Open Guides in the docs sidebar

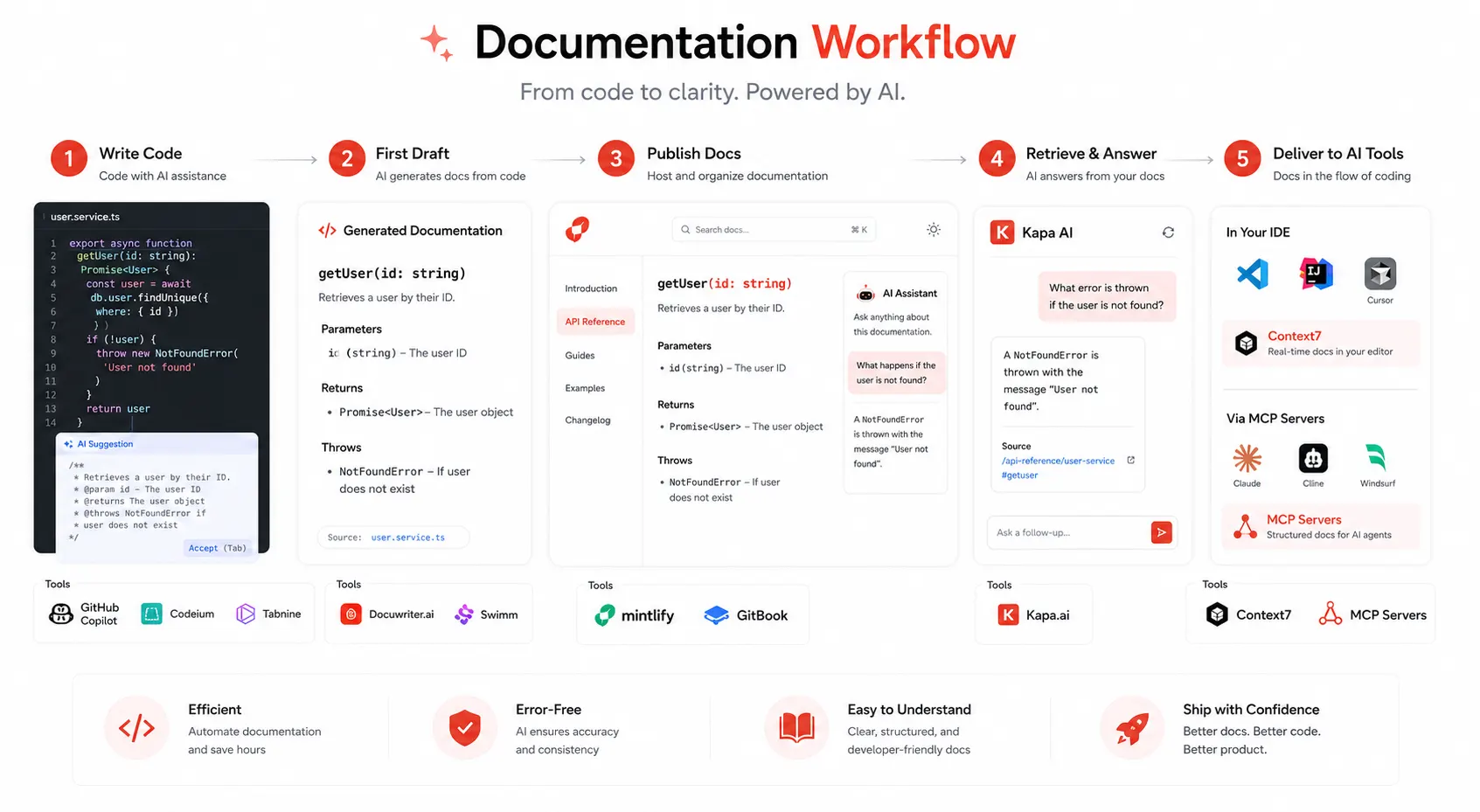tap(580, 356)
